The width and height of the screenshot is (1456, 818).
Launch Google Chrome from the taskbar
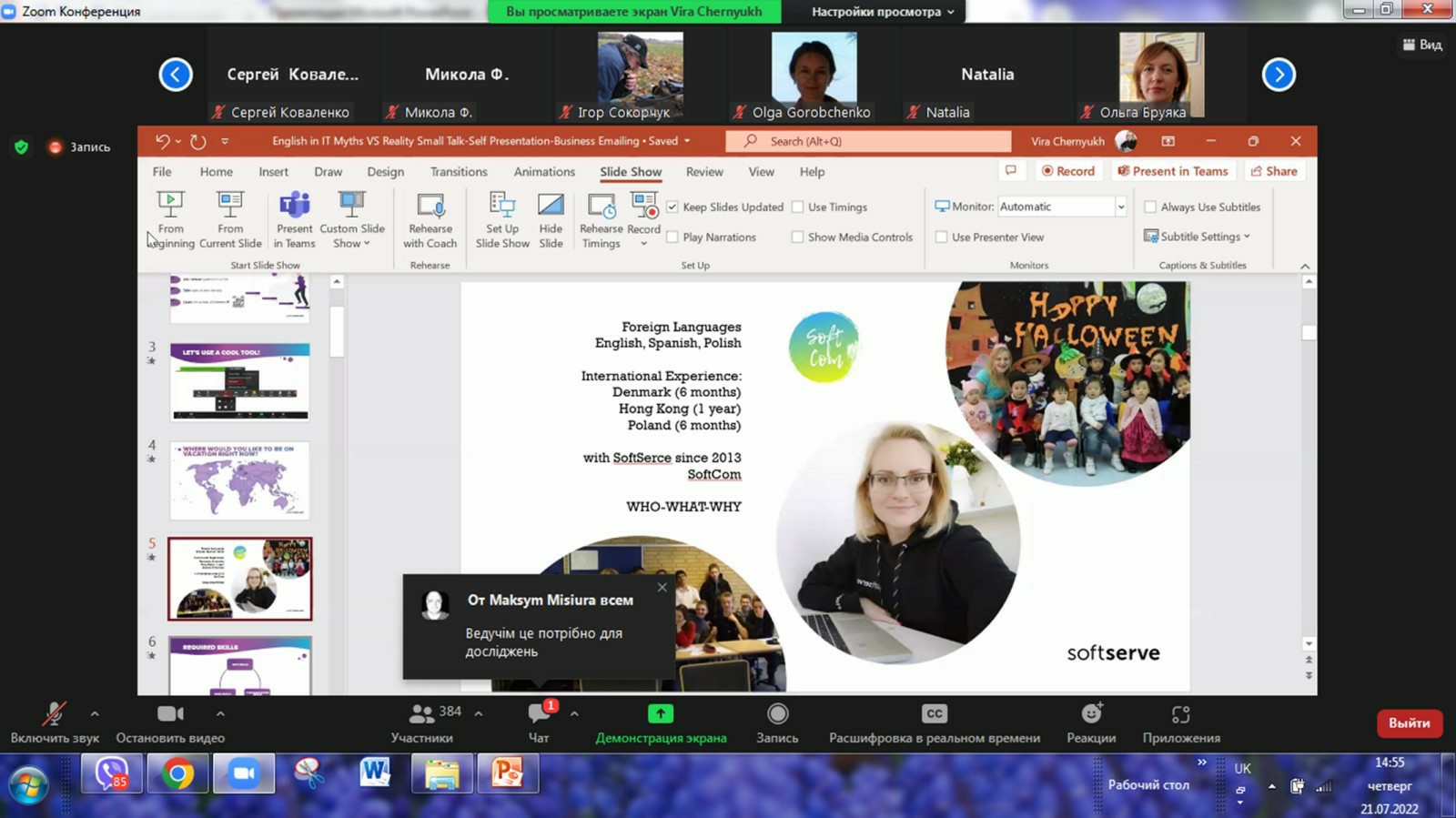[x=178, y=774]
